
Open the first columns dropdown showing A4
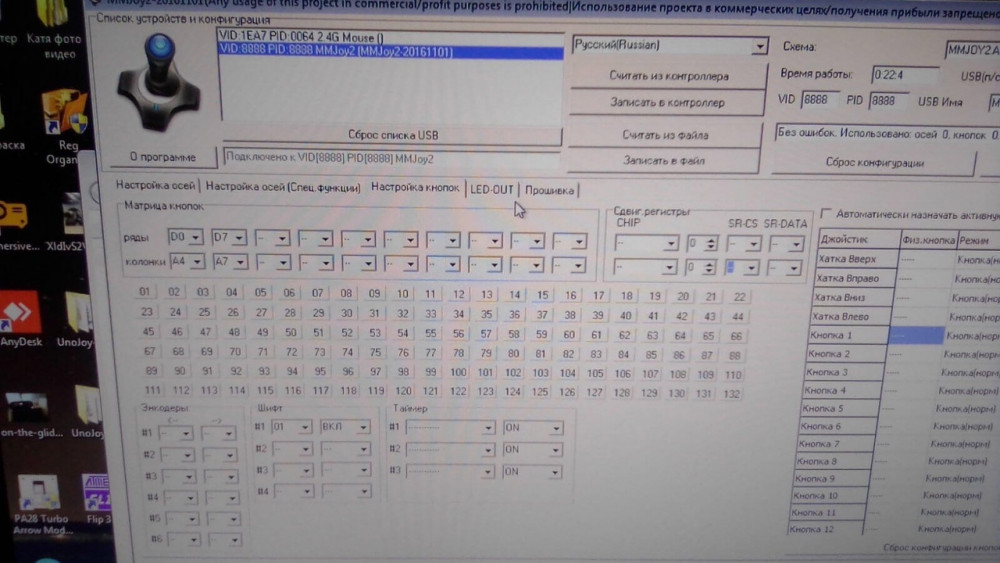pyautogui.click(x=186, y=261)
